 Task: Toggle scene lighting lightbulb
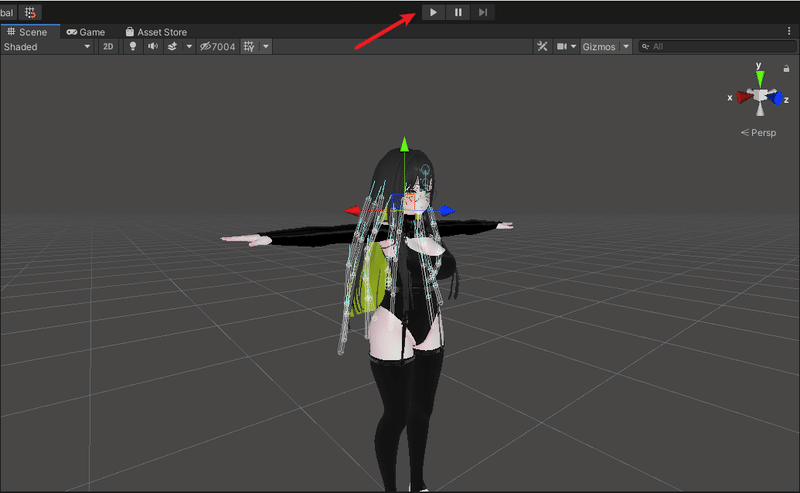click(x=133, y=46)
